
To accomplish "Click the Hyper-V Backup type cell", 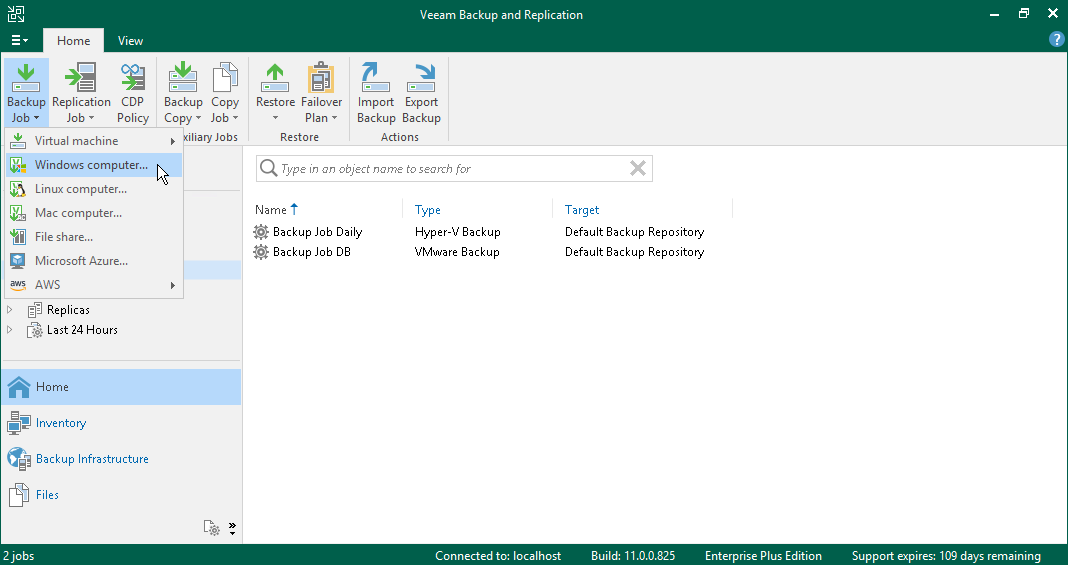I will click(x=458, y=231).
